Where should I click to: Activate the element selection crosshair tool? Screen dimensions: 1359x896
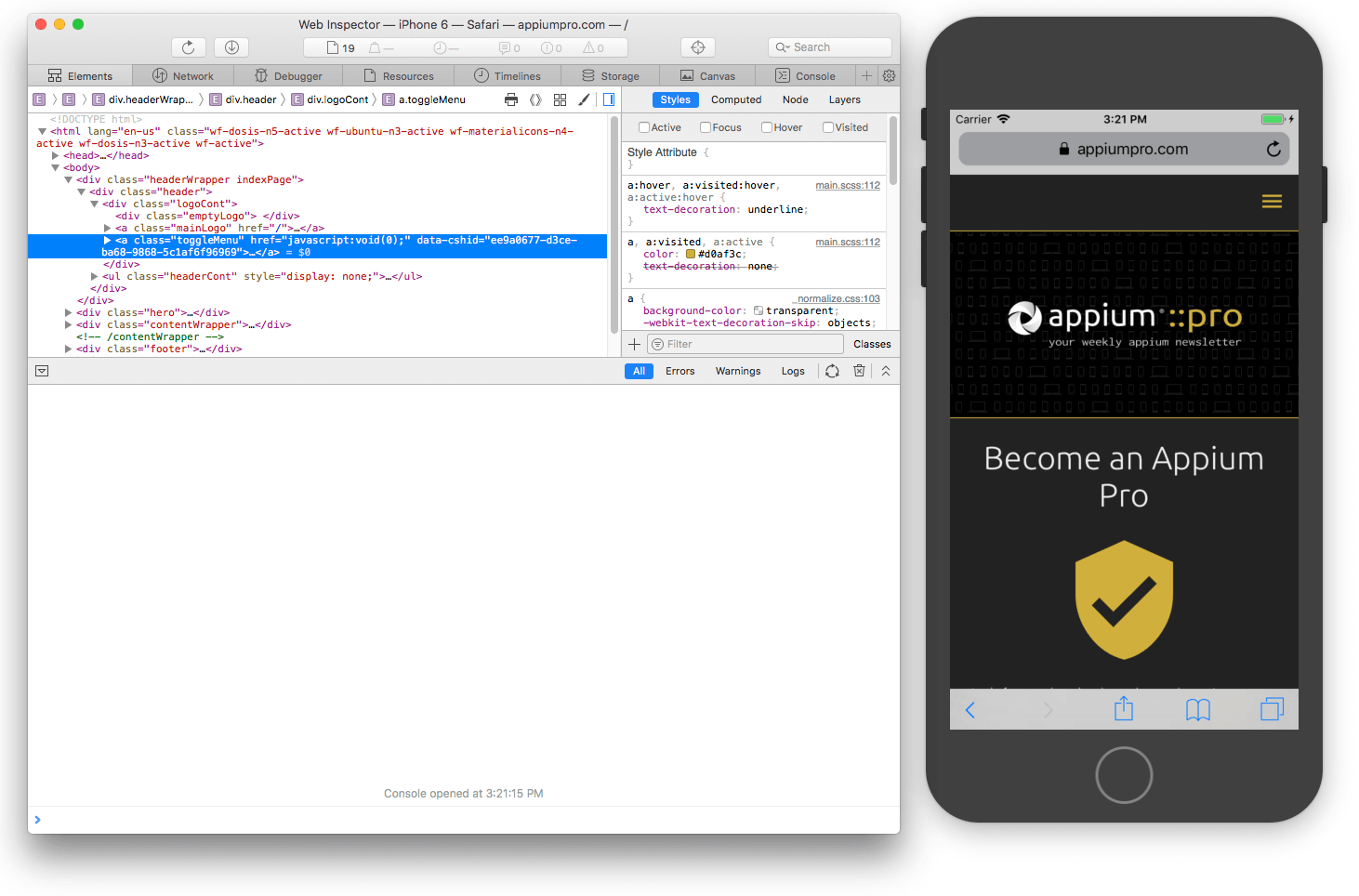698,47
